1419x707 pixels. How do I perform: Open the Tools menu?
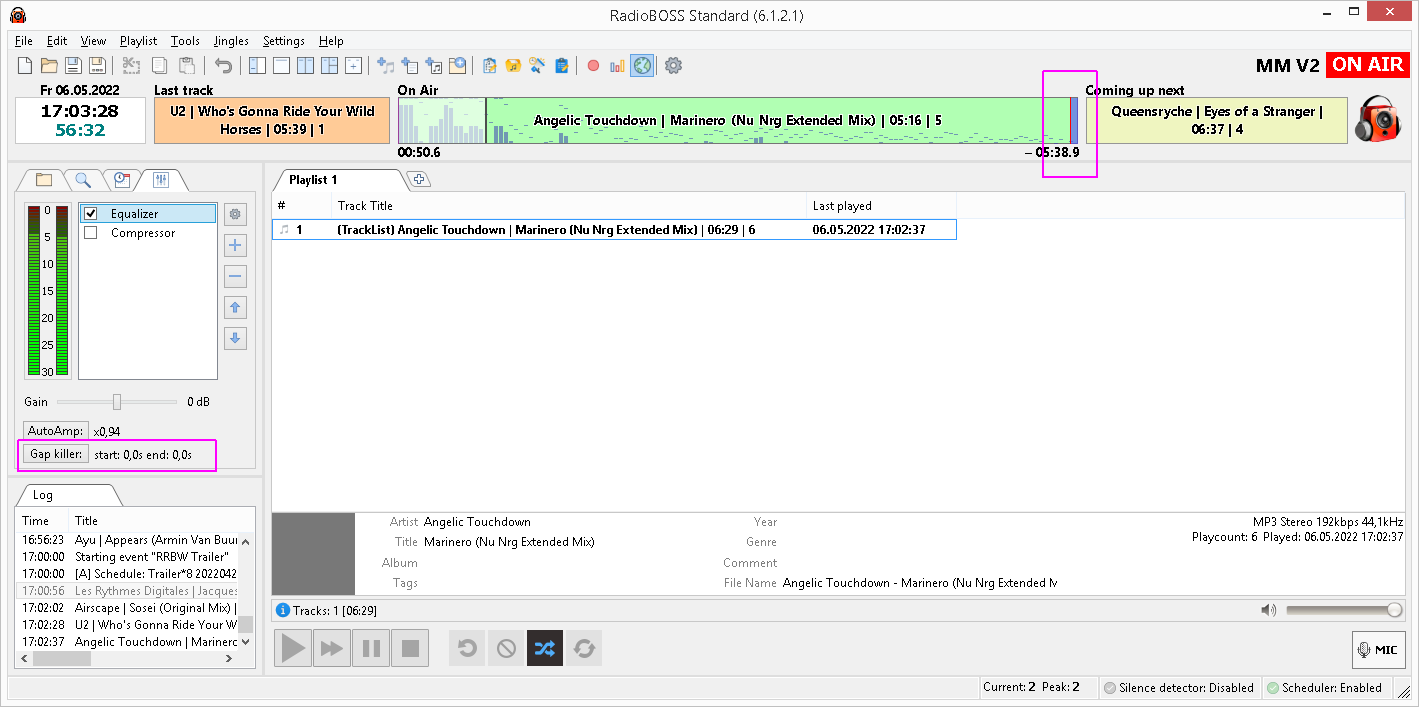185,41
